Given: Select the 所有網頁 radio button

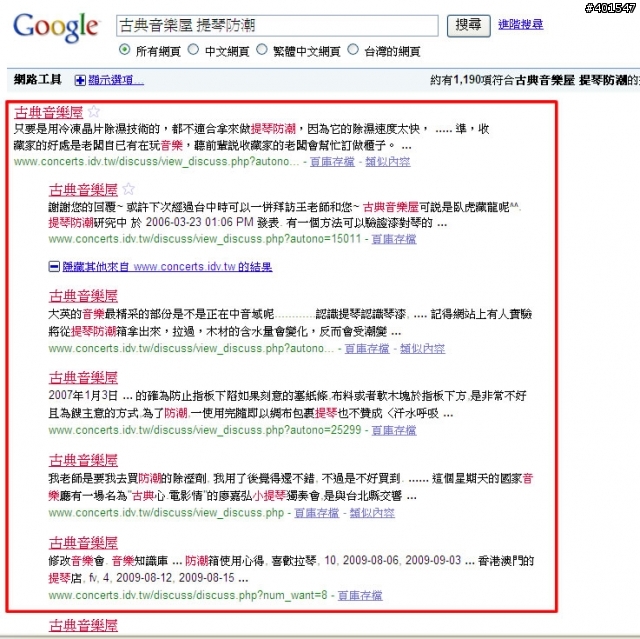Looking at the screenshot, I should coord(124,50).
